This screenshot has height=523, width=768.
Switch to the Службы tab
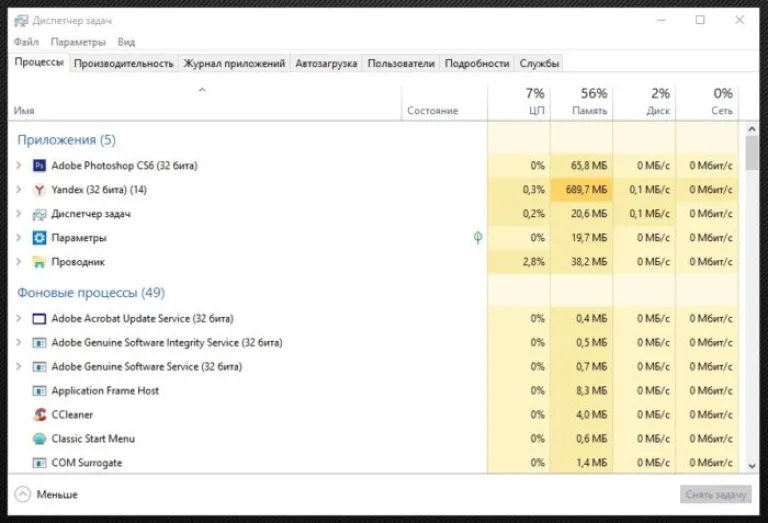point(539,64)
